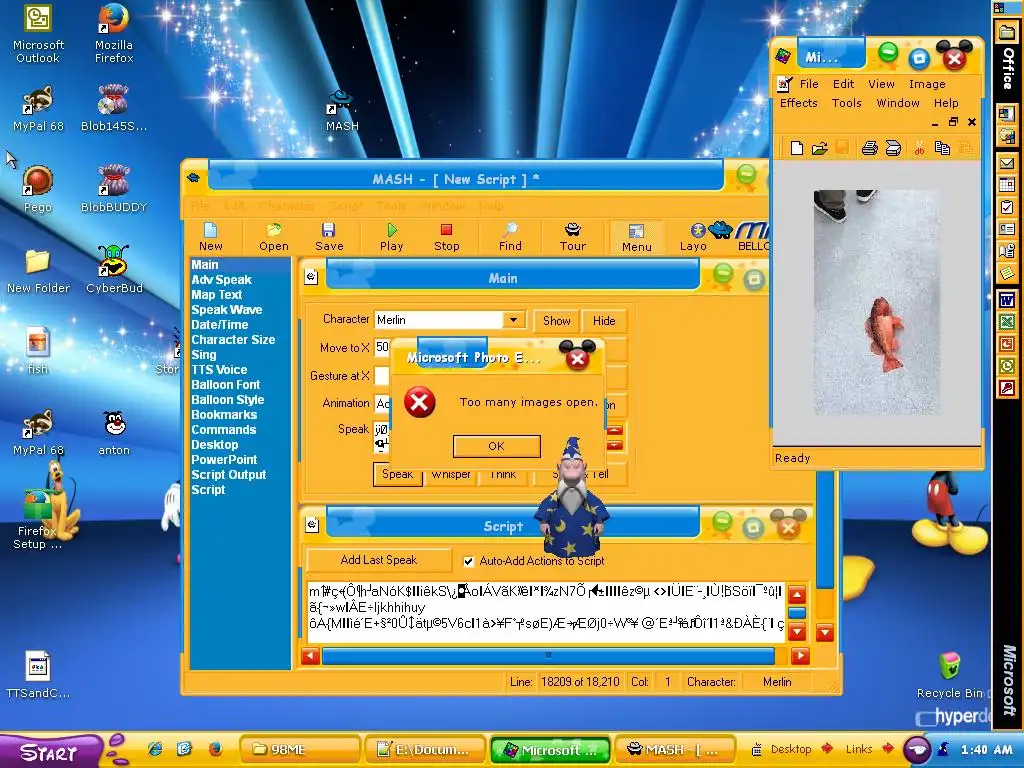Click Find in the MASH toolbar
This screenshot has width=1024, height=768.
(510, 237)
